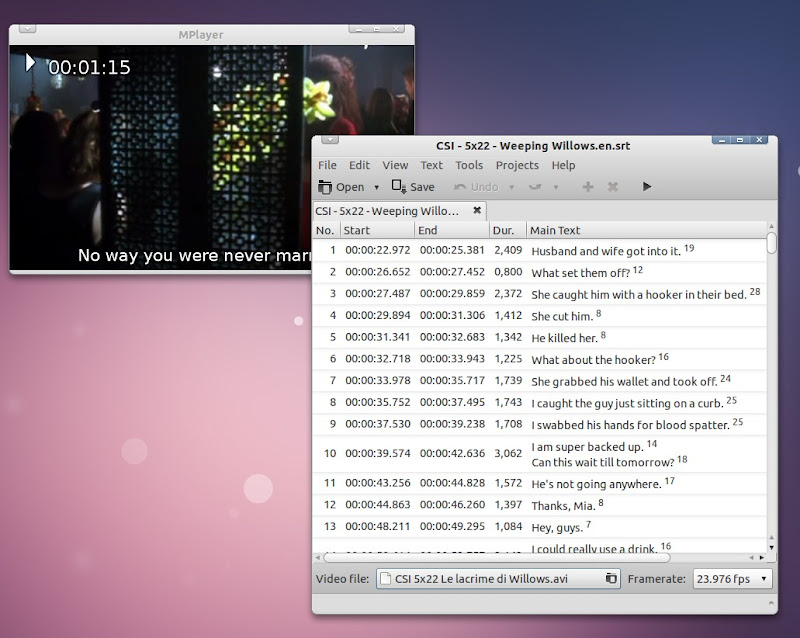Select "She grabbed his wallet and took off." text

coord(624,382)
